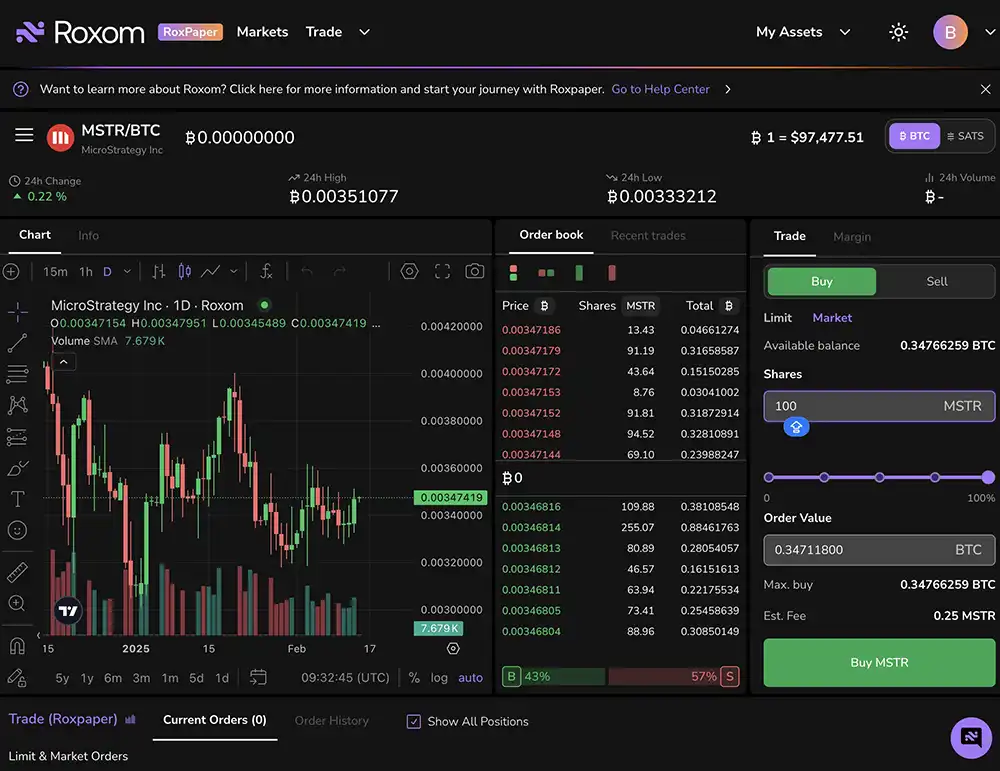This screenshot has height=771, width=1000.
Task: Select the zoom in tool
Action: tap(17, 603)
